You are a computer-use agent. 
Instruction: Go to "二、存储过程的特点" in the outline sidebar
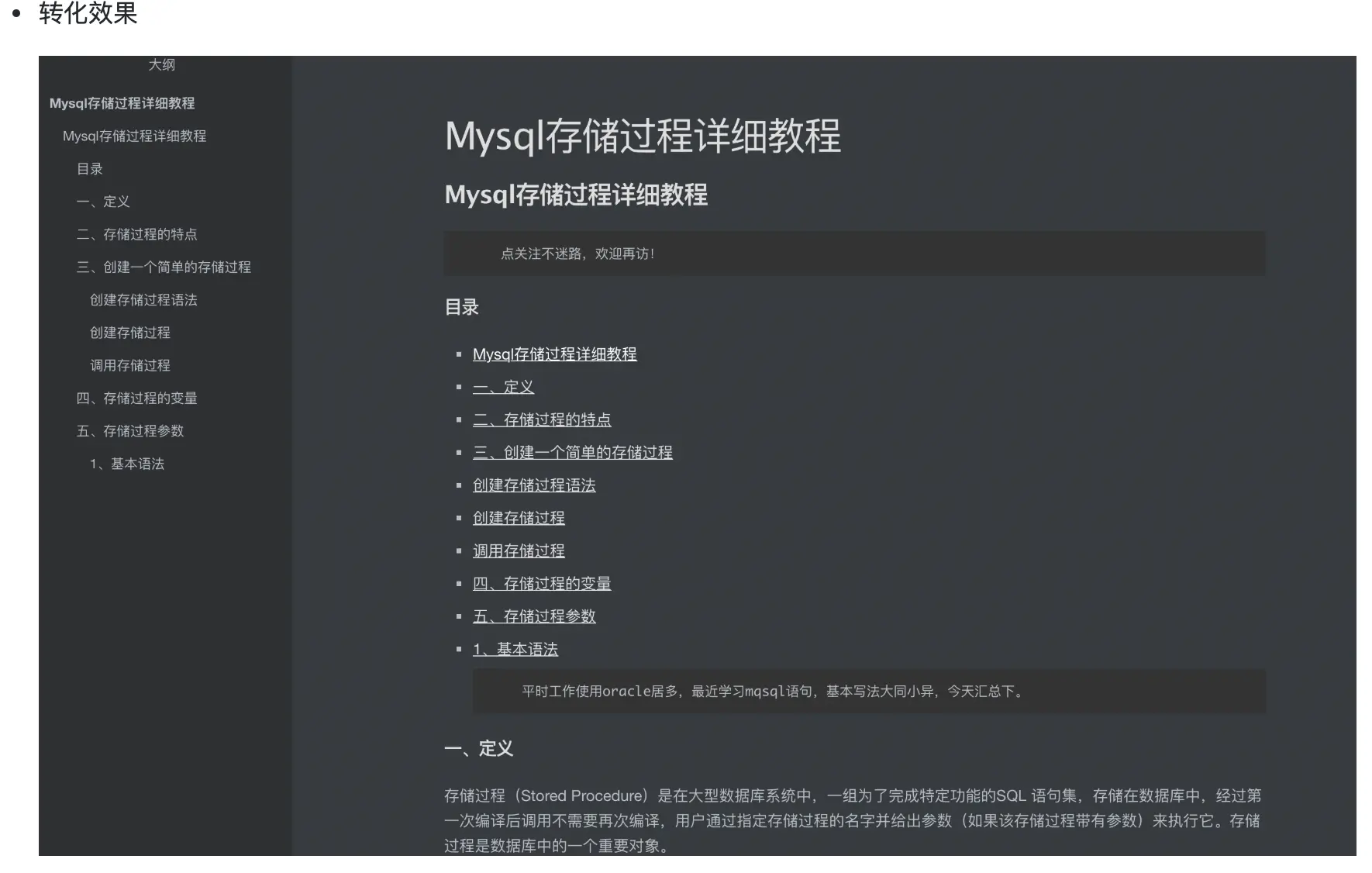[136, 234]
